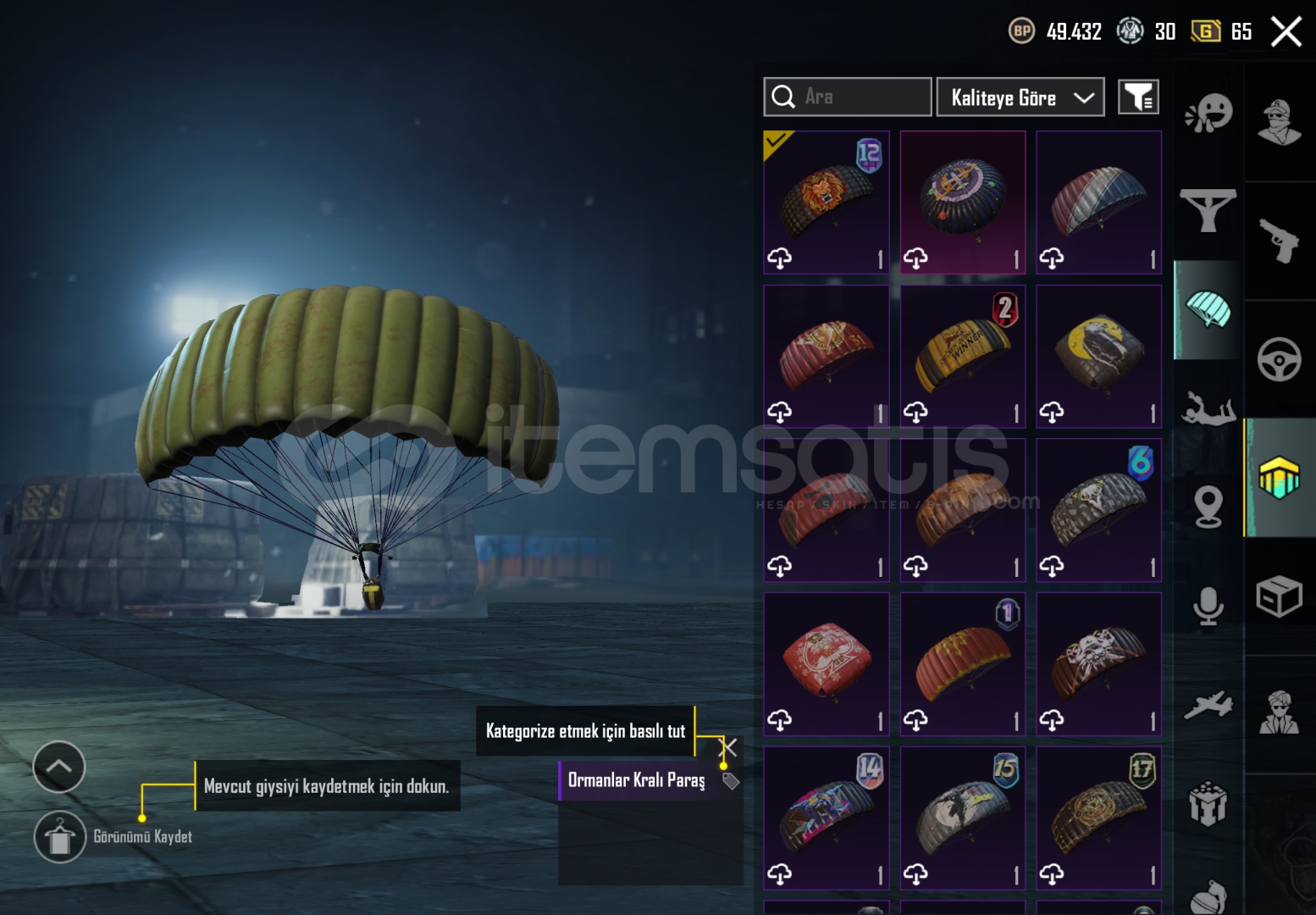Open the emote category icon
Viewport: 1316px width, 915px height.
coord(1208,113)
